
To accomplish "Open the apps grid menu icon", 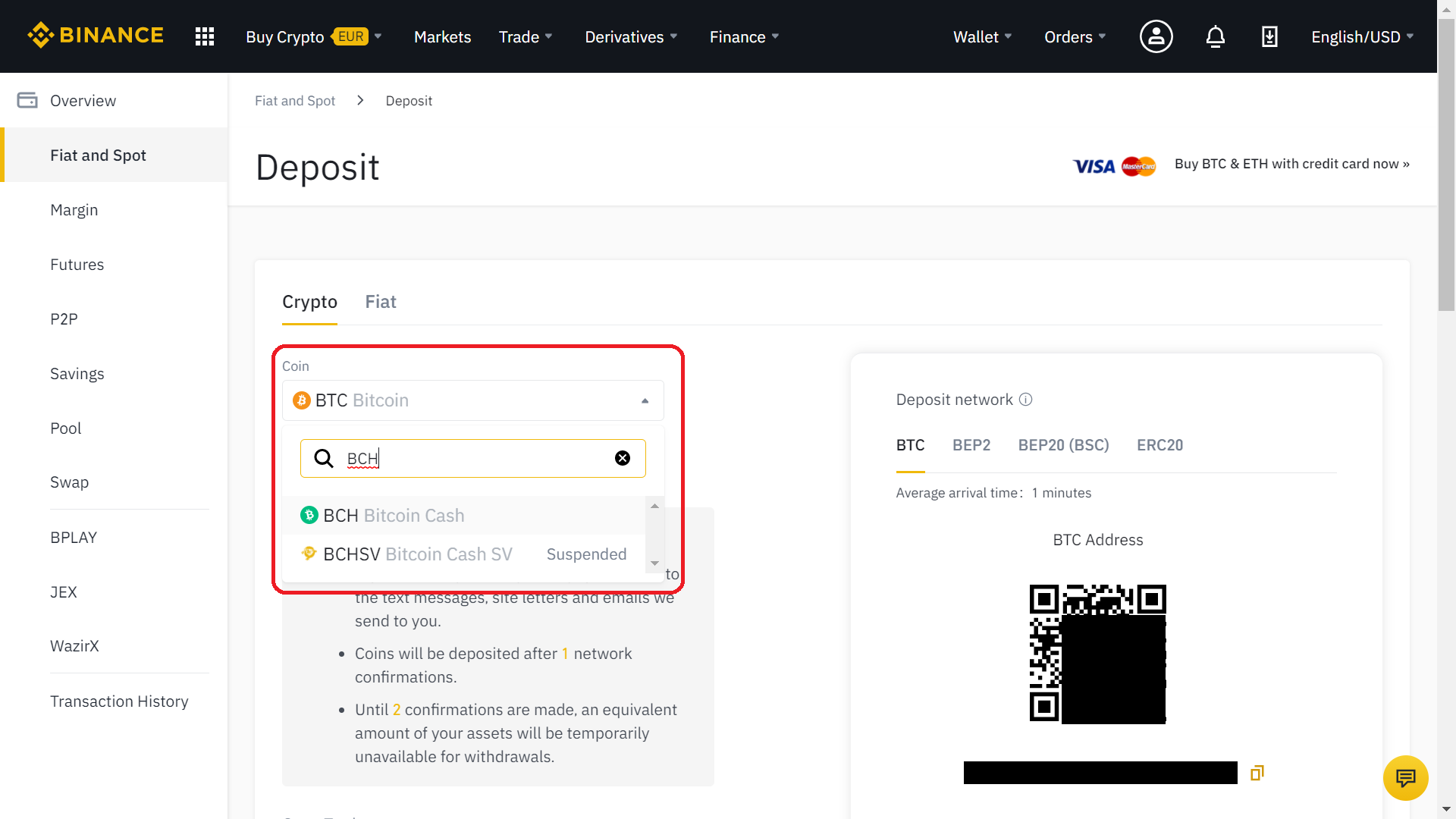I will pos(205,36).
